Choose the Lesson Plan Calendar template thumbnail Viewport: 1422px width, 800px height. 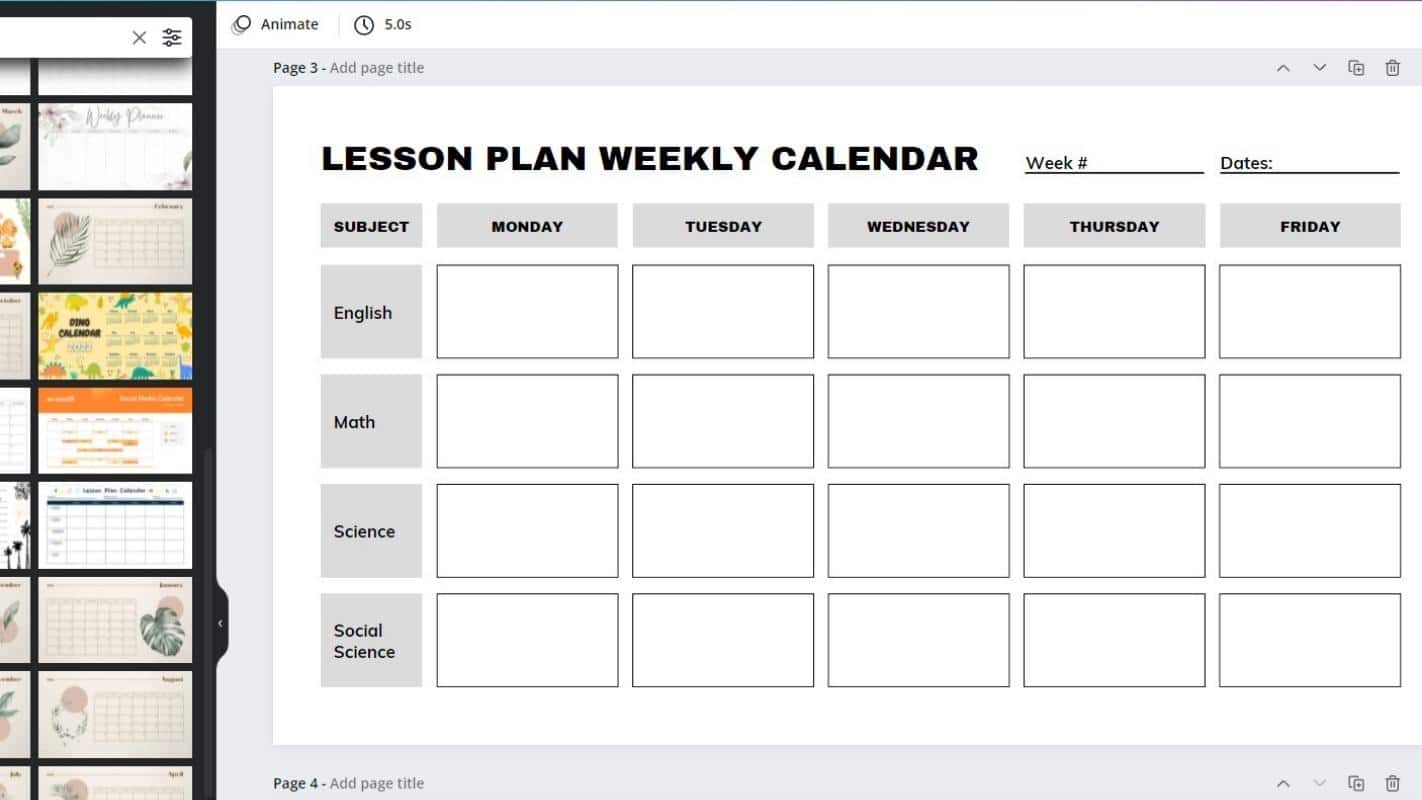click(x=115, y=525)
